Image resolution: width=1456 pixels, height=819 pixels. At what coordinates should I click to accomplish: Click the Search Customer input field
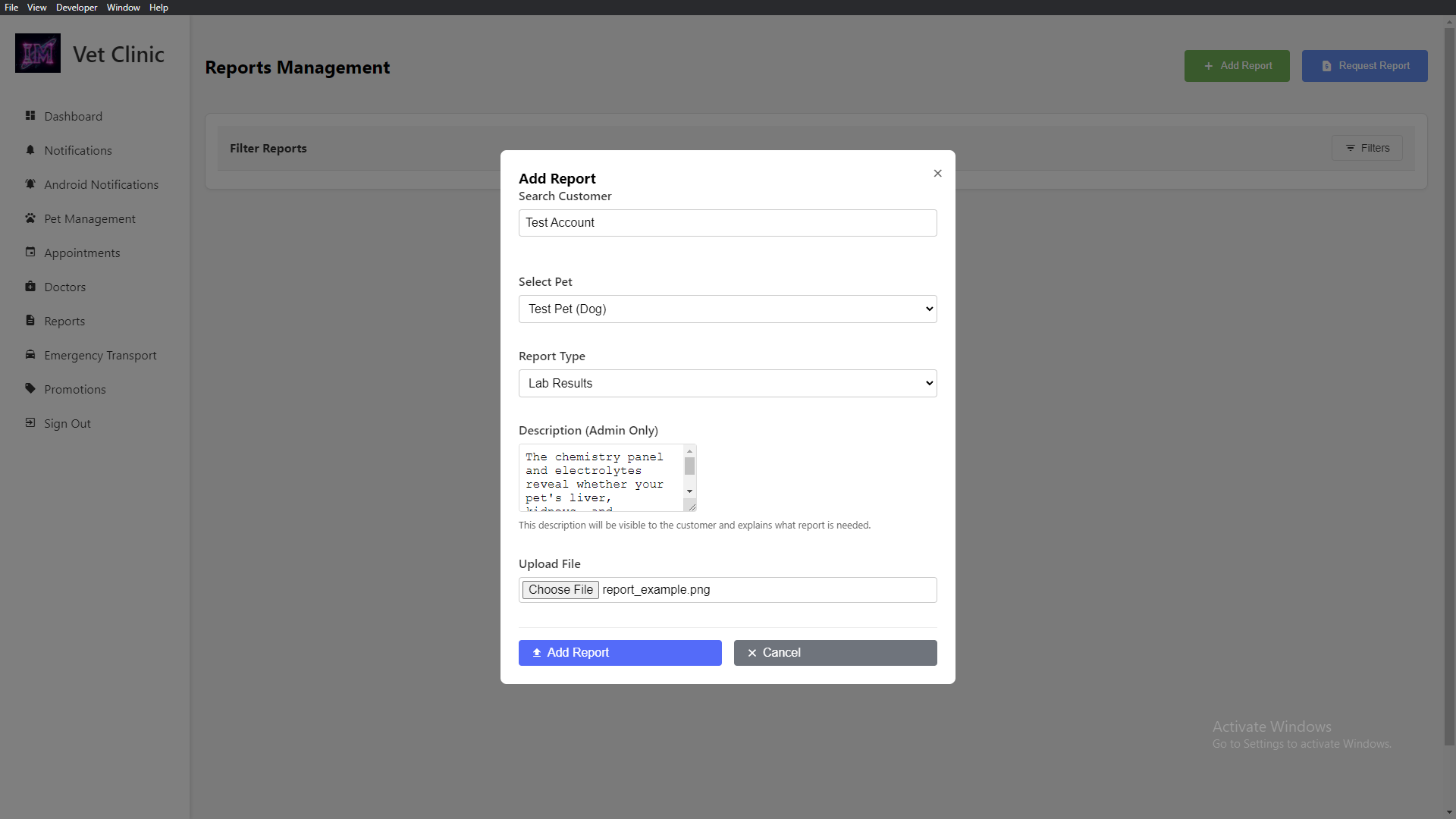[727, 222]
